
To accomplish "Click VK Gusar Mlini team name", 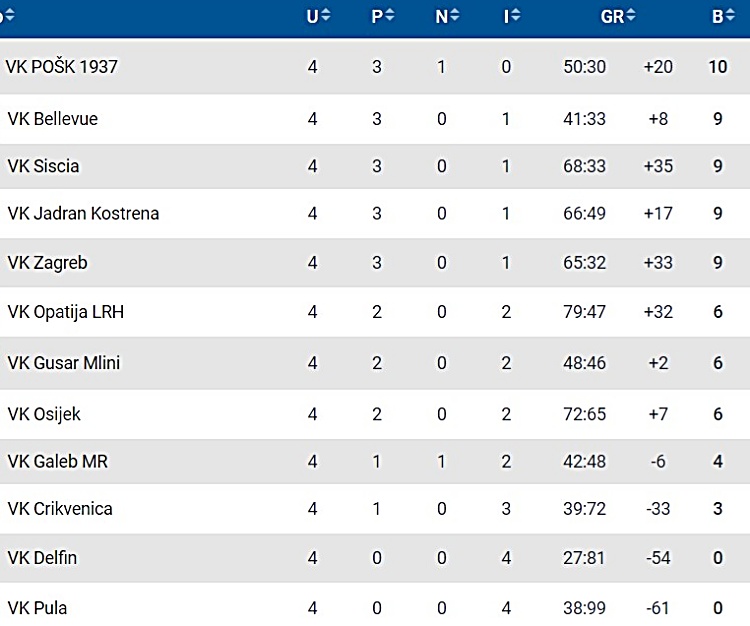I will 63,363.
